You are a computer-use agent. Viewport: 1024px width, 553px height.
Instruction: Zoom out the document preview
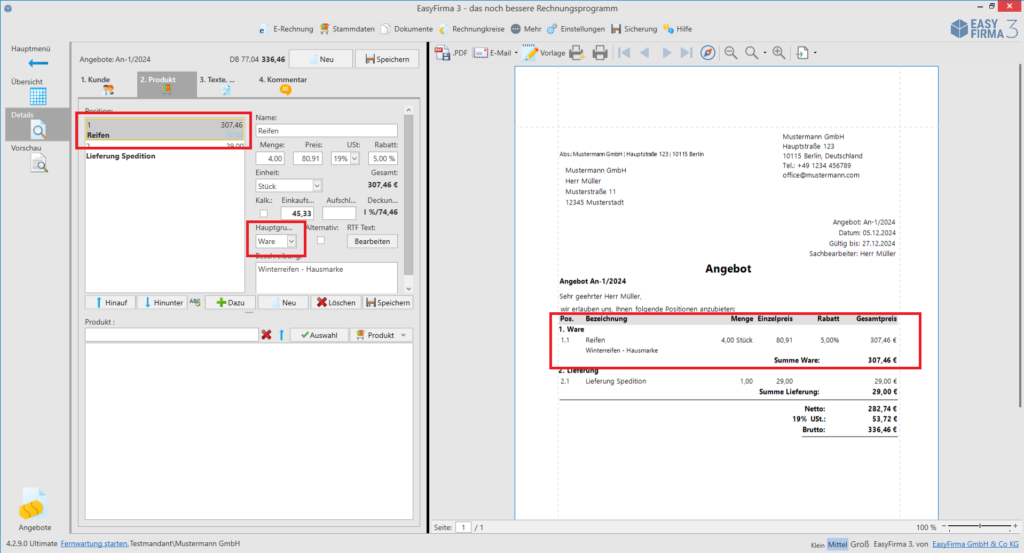[731, 53]
